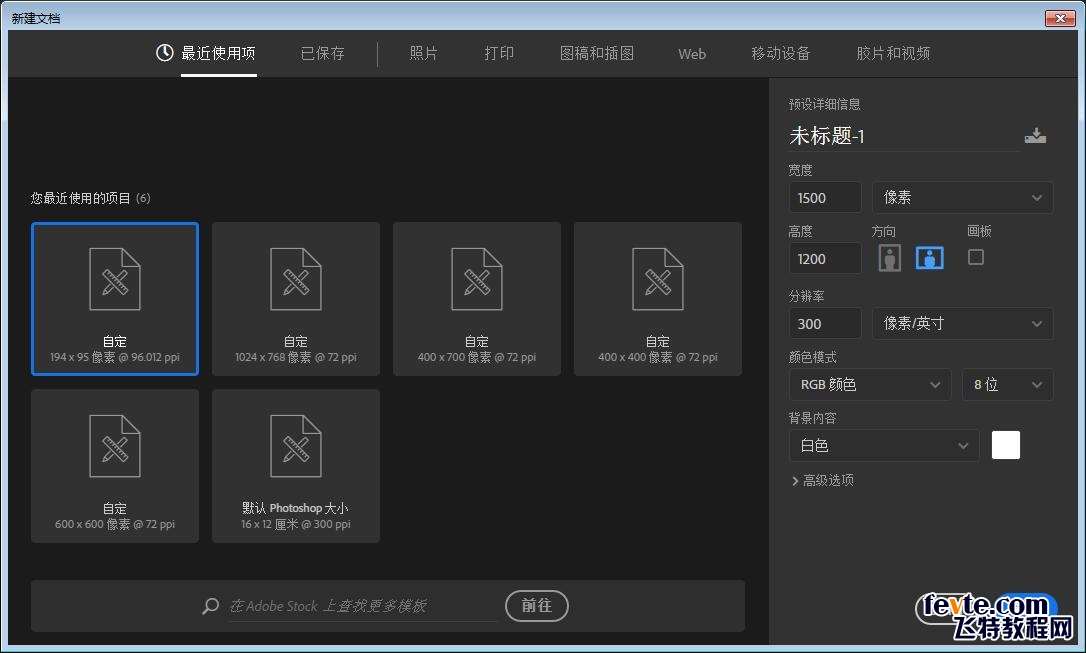Viewport: 1086px width, 653px height.
Task: Click the clock icon beside 最近使用项
Action: click(x=164, y=53)
